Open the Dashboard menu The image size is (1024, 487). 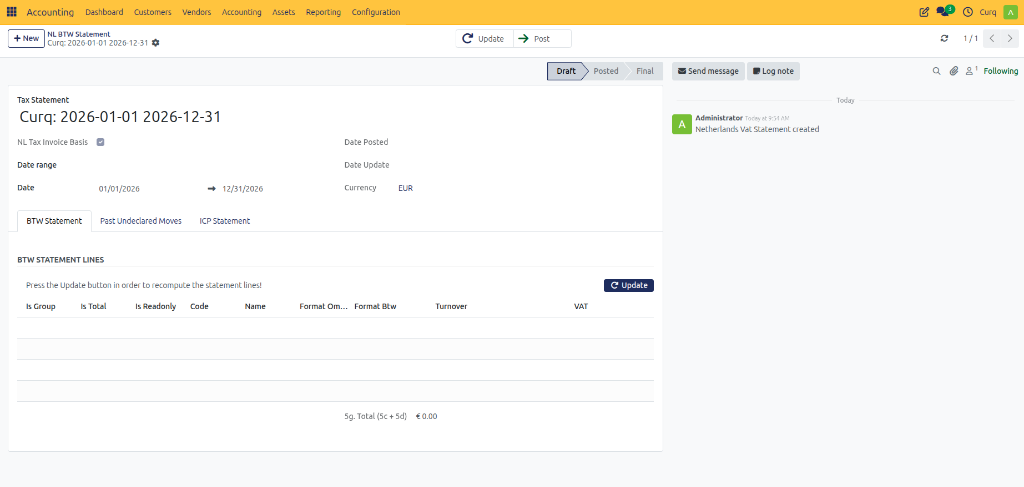[104, 12]
